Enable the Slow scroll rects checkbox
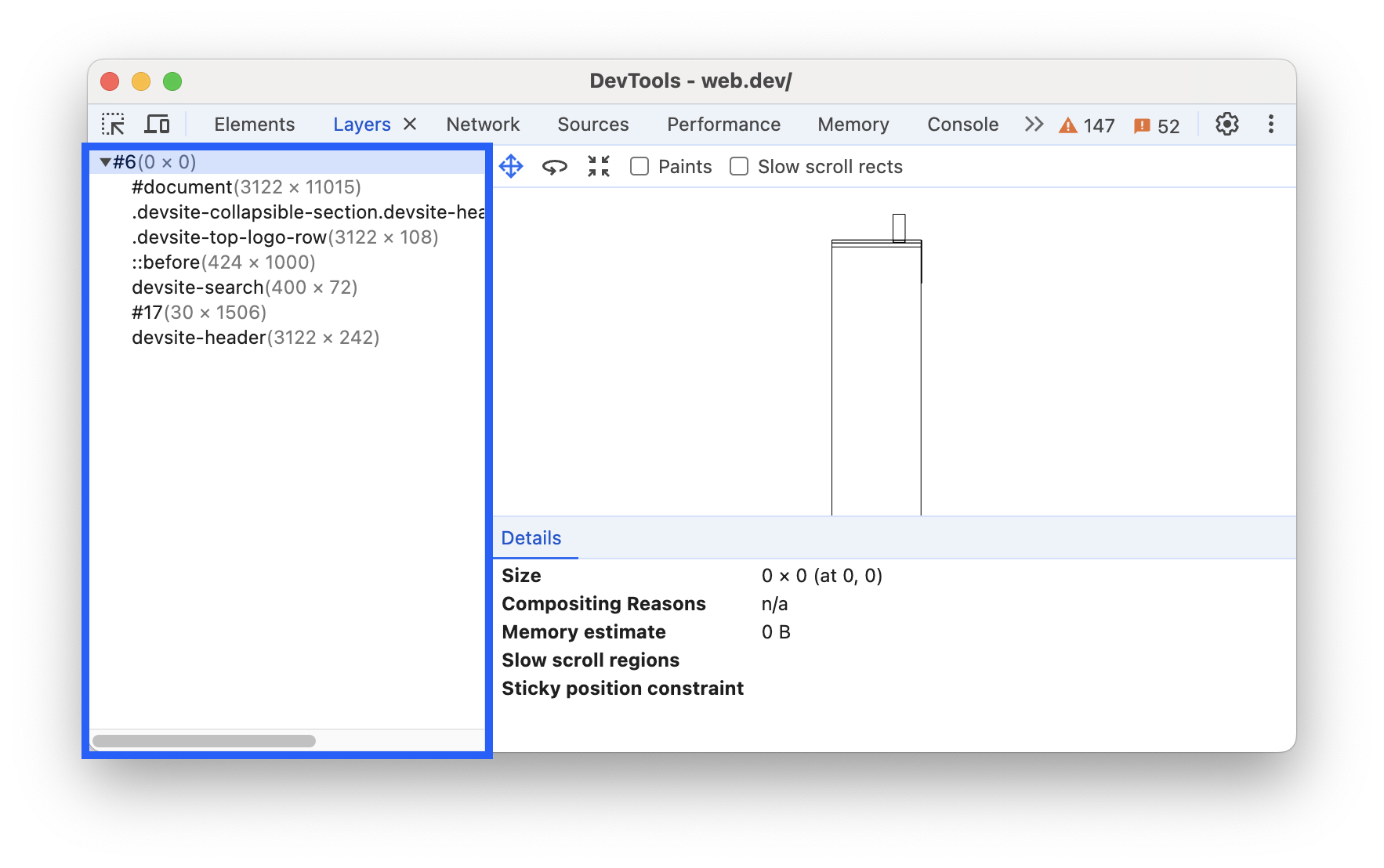1384x868 pixels. click(738, 166)
